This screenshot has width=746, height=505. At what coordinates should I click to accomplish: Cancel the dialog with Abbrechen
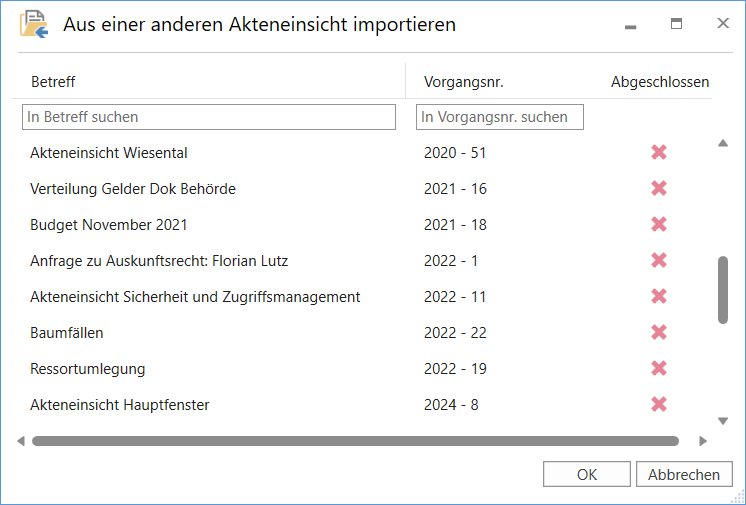(684, 475)
